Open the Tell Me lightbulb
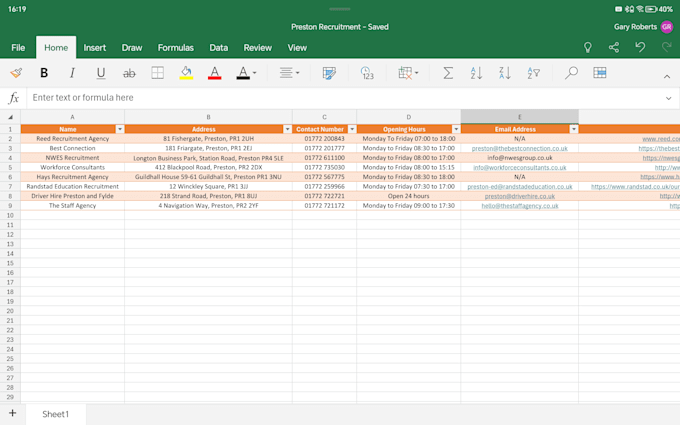 (588, 47)
